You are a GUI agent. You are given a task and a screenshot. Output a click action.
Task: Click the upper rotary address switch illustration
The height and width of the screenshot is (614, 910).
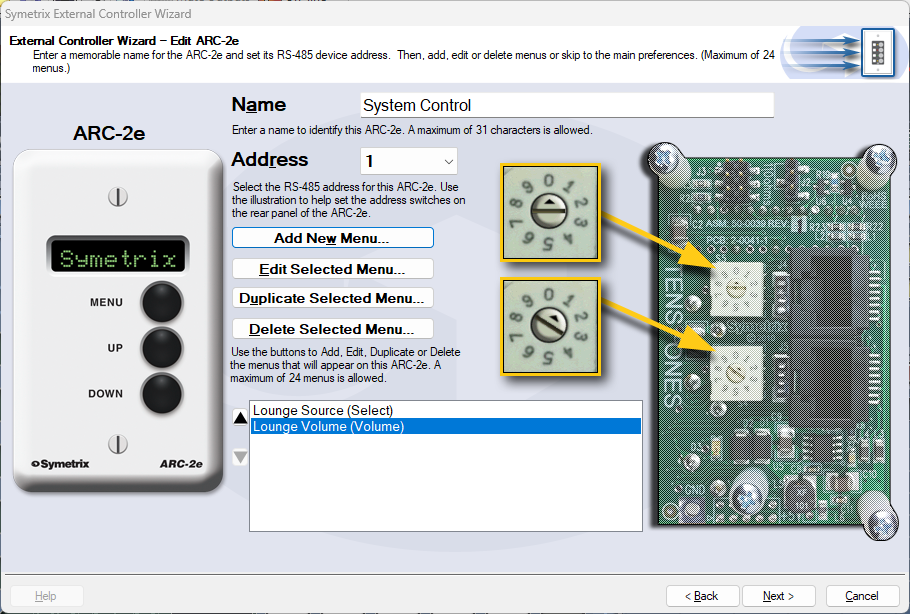point(549,212)
